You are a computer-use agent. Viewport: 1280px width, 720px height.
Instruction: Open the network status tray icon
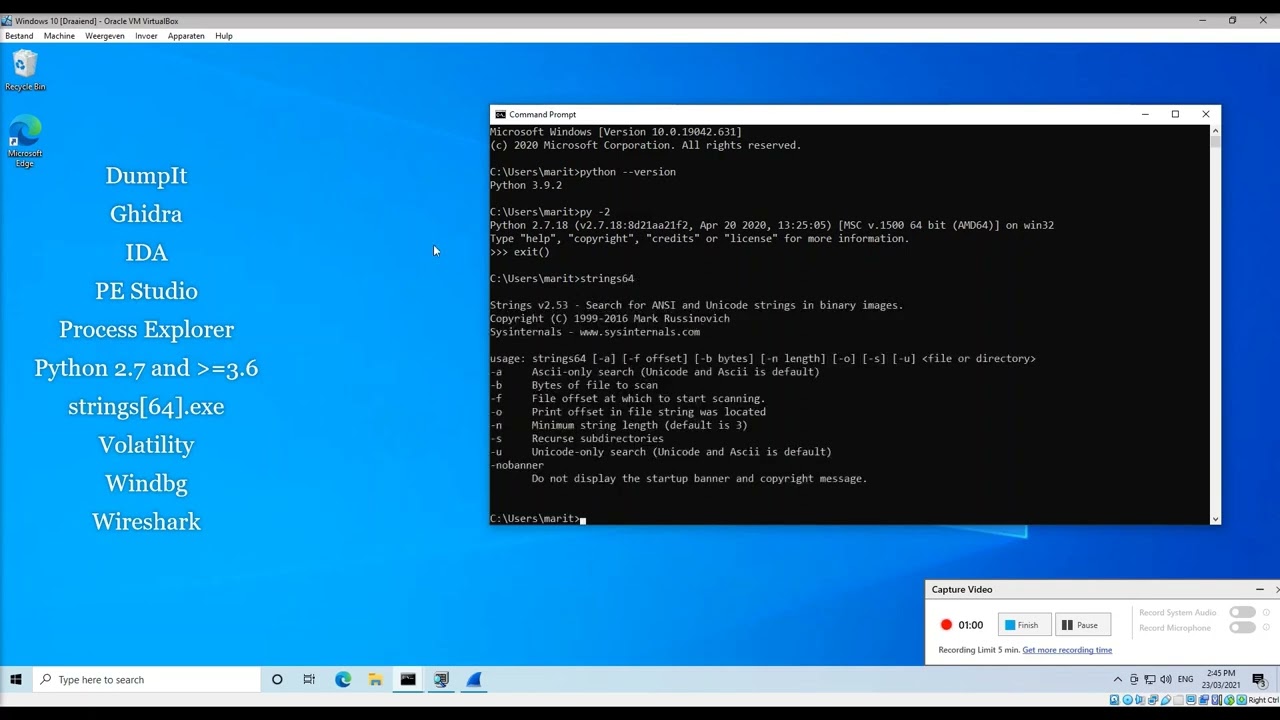point(1150,680)
